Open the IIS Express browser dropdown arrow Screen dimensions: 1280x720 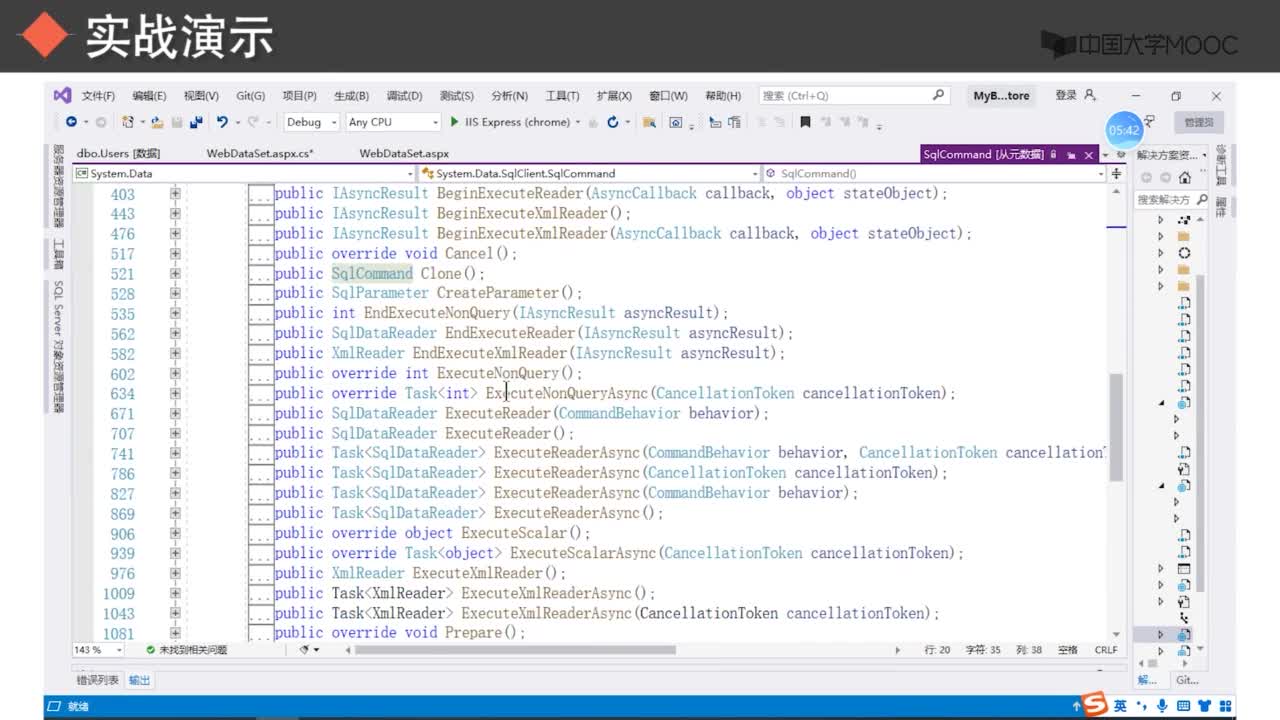[578, 122]
